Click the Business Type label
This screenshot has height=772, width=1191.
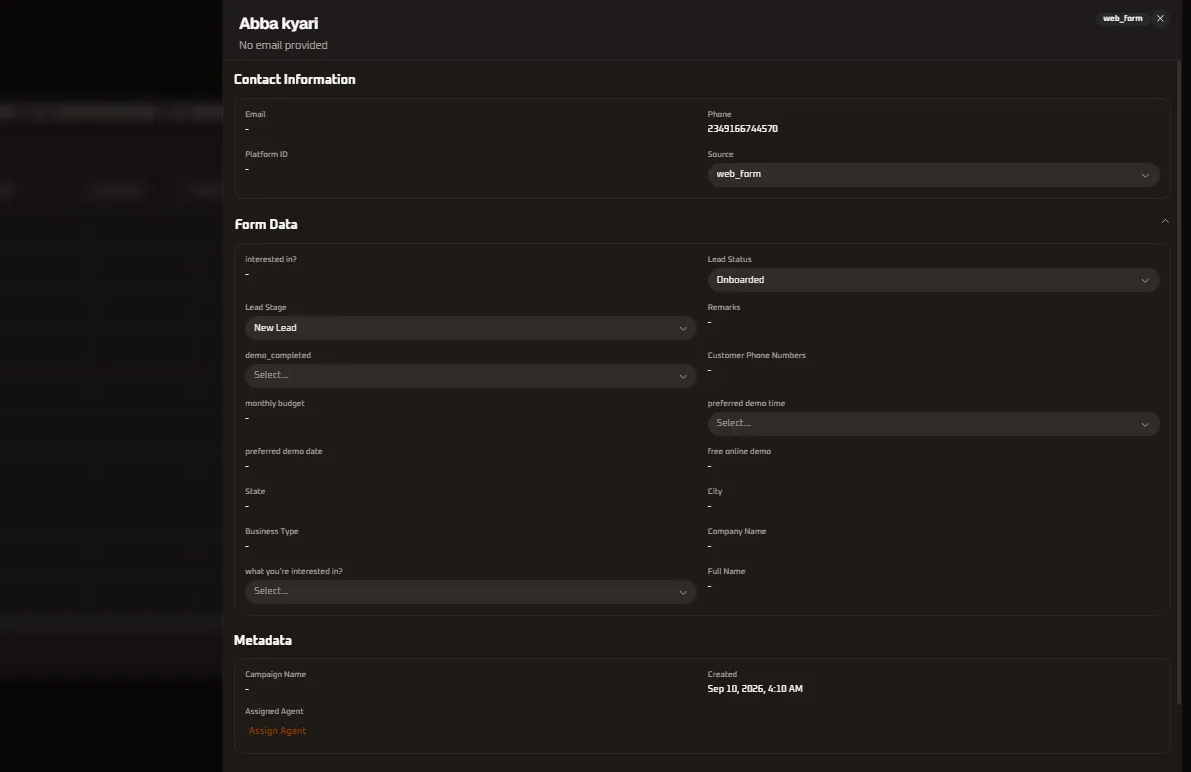point(271,532)
